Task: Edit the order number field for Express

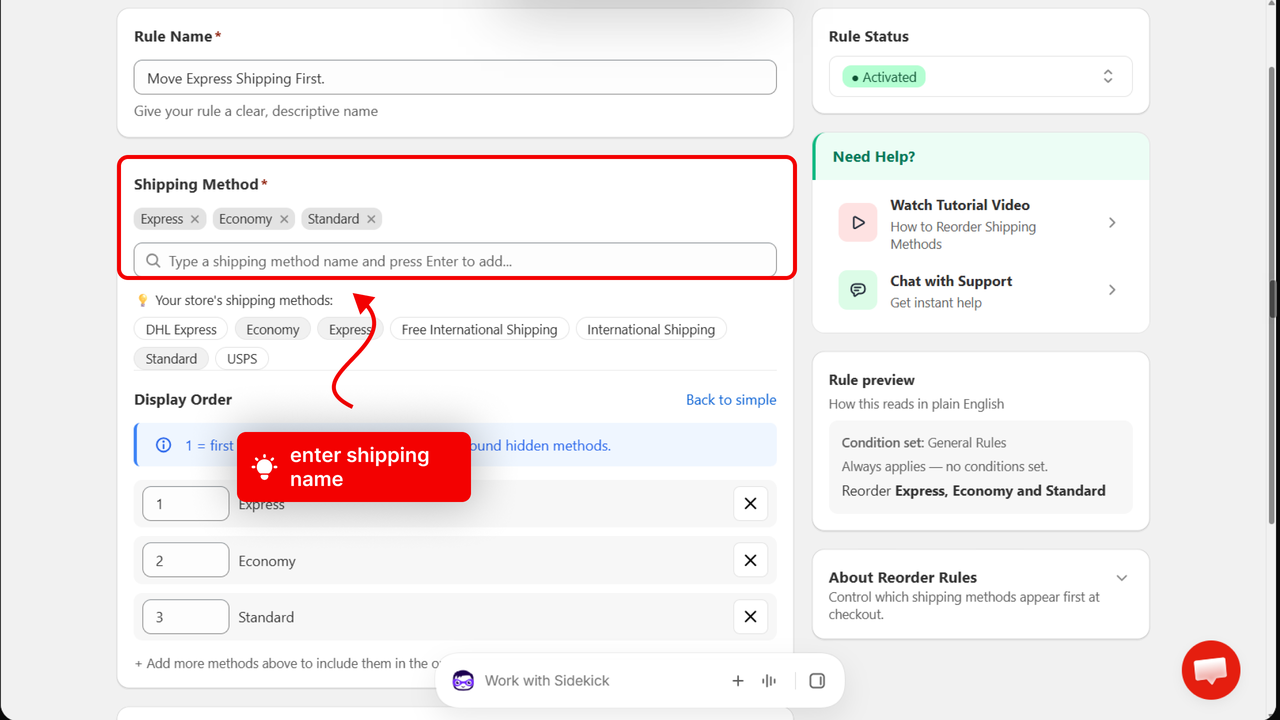Action: (x=186, y=504)
